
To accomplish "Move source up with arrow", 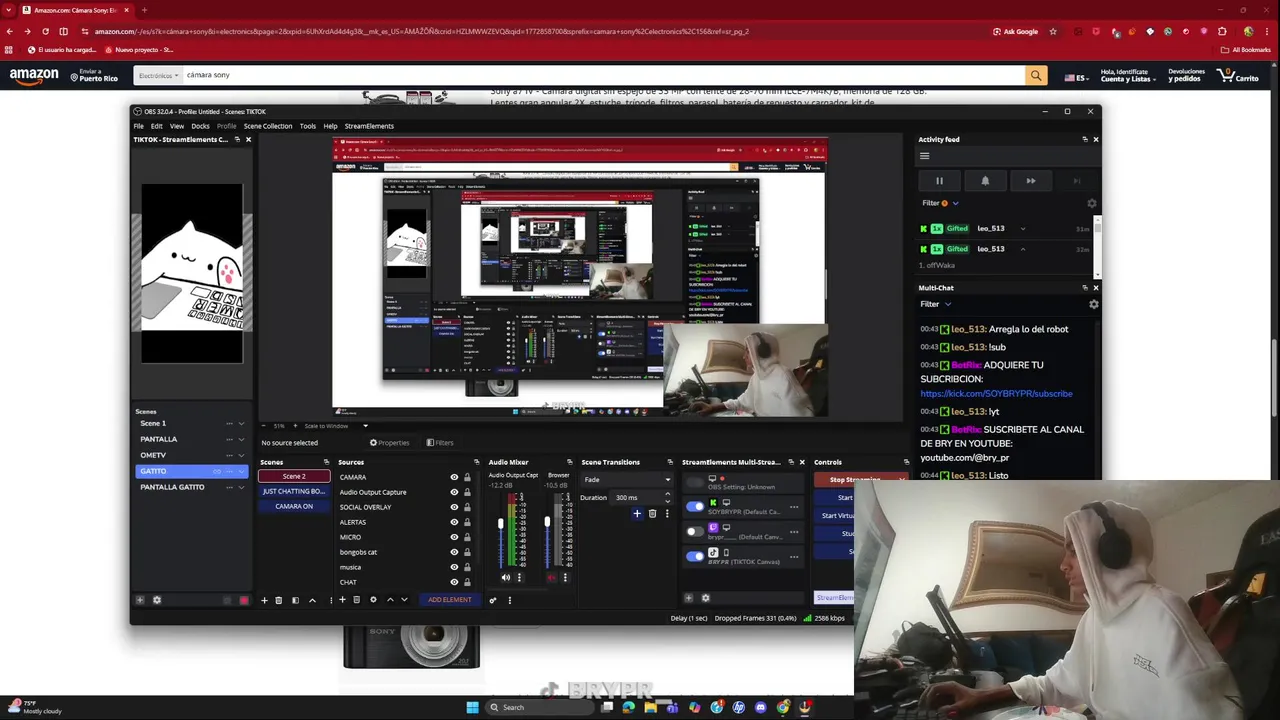I will point(390,600).
